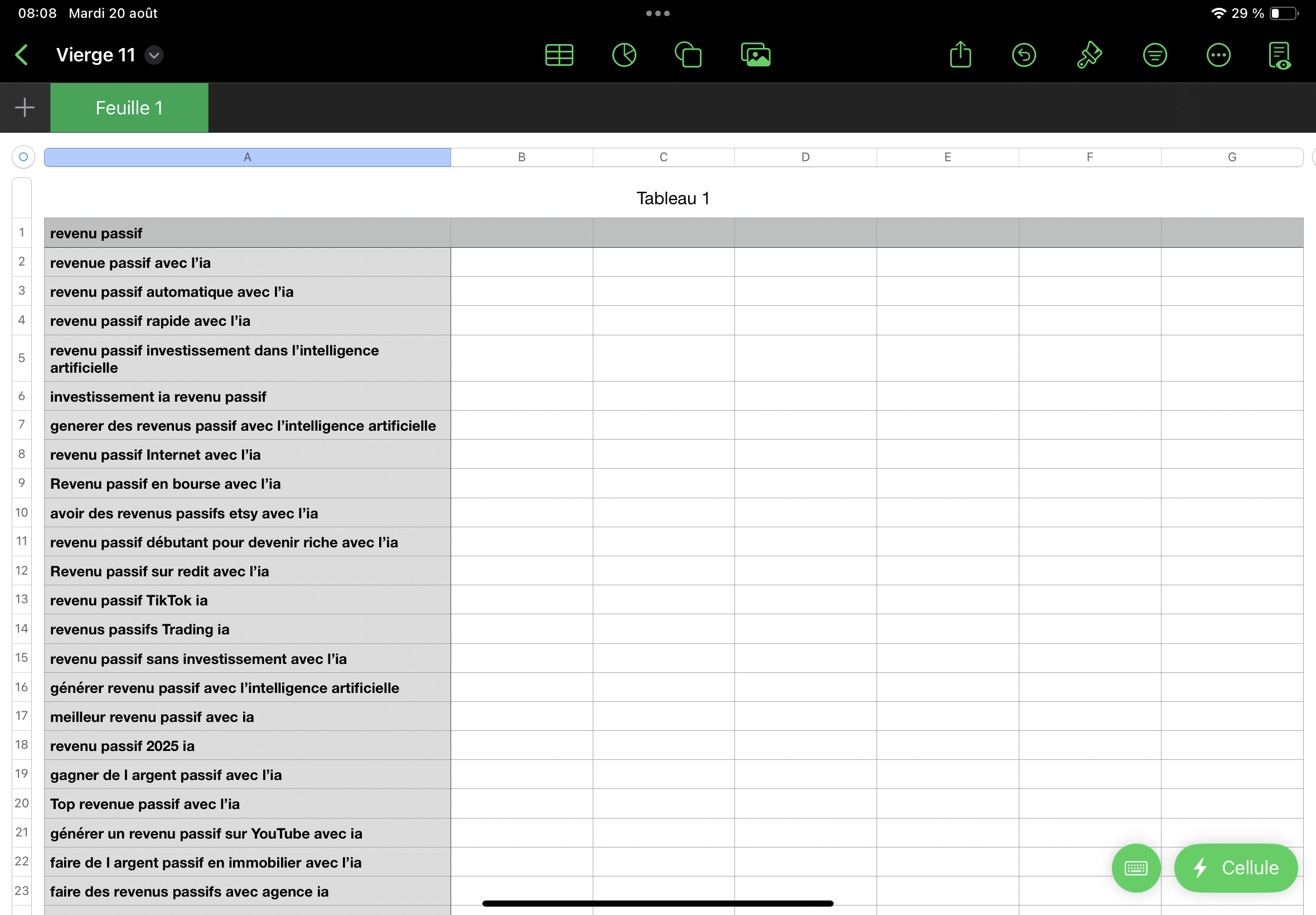The width and height of the screenshot is (1316, 915).
Task: Select cell 'meilleur revenu passif avec ia'
Action: [248, 716]
